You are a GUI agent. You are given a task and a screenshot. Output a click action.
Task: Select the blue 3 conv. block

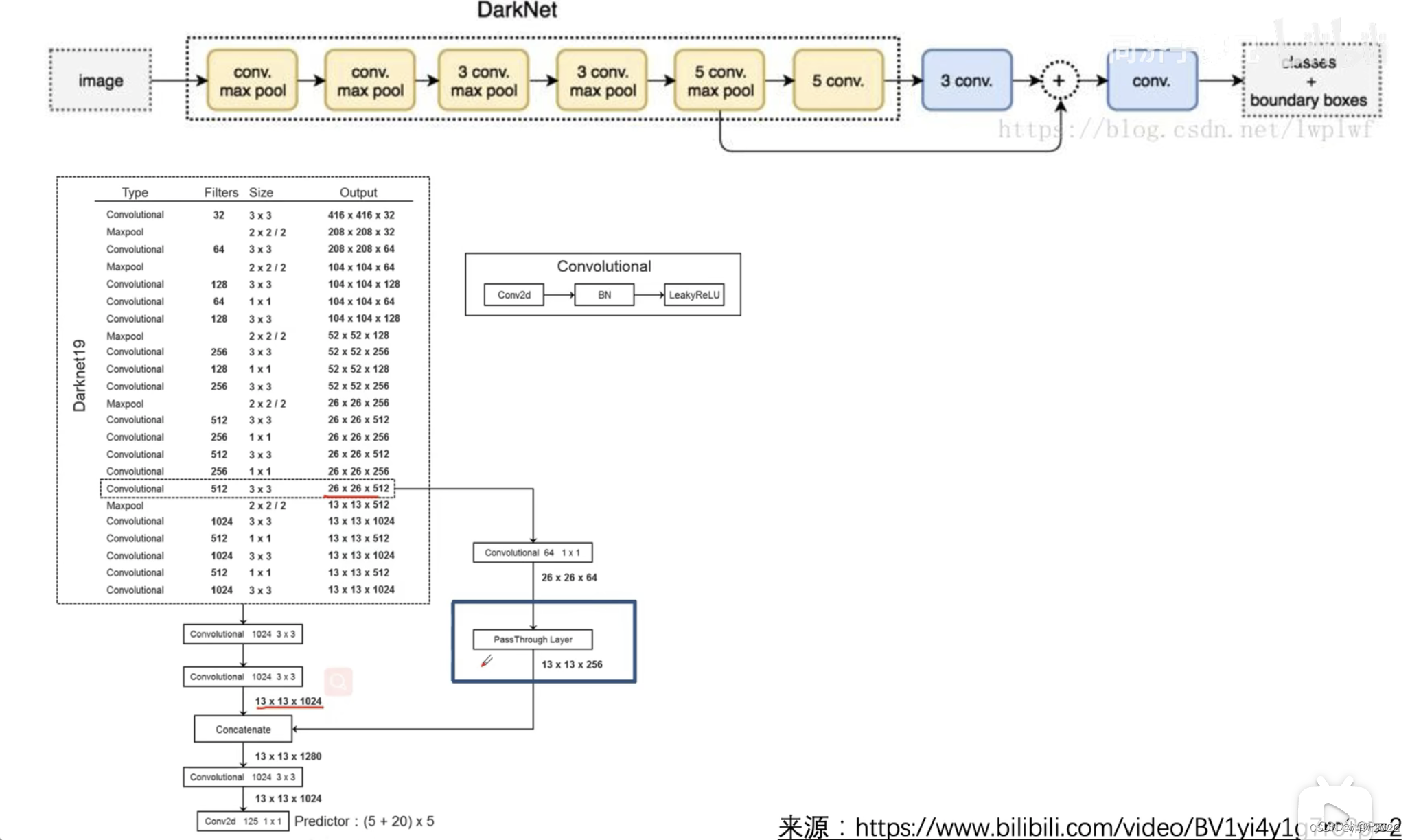pos(967,80)
